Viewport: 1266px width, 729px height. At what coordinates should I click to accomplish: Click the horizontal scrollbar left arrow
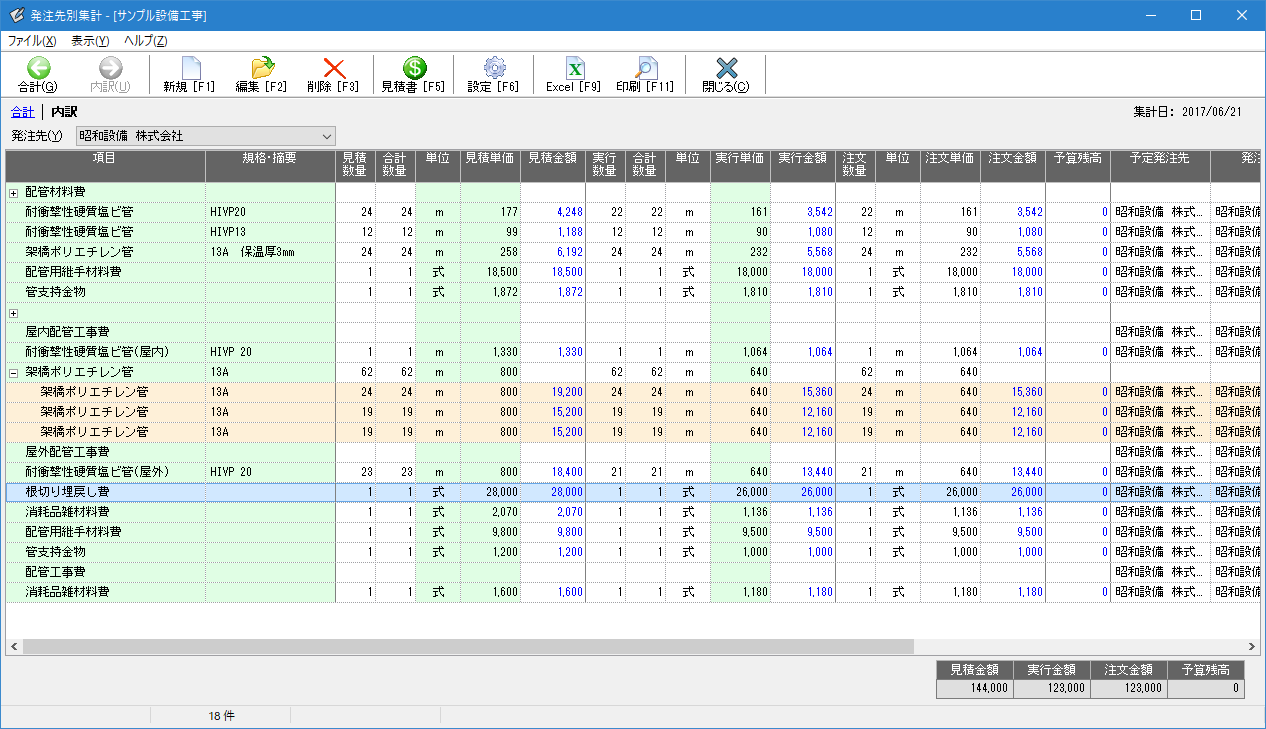point(14,647)
